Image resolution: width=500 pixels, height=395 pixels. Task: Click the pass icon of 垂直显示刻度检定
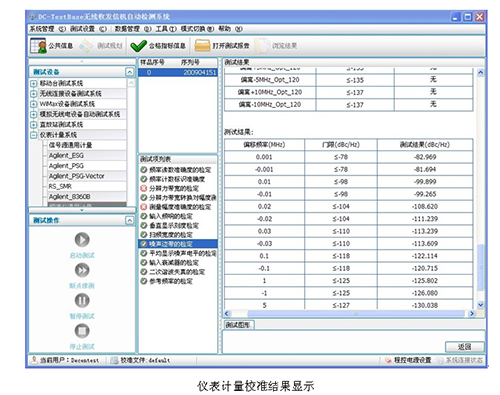pos(144,225)
